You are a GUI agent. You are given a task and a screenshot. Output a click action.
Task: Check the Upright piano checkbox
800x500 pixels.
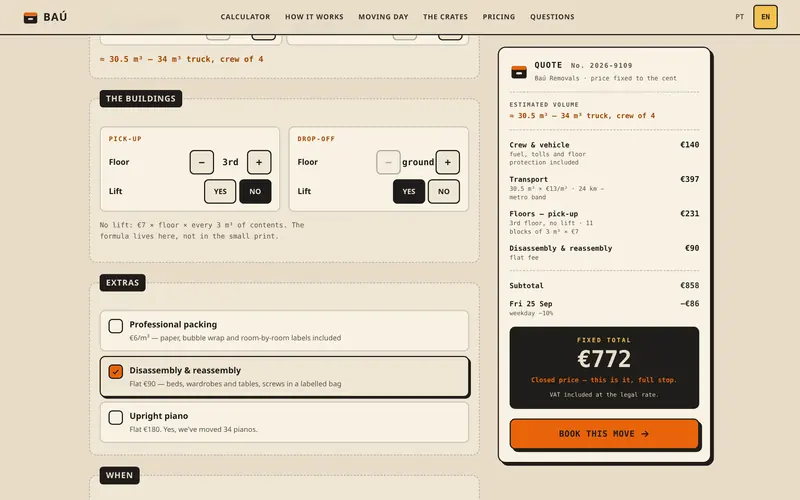[x=116, y=417]
